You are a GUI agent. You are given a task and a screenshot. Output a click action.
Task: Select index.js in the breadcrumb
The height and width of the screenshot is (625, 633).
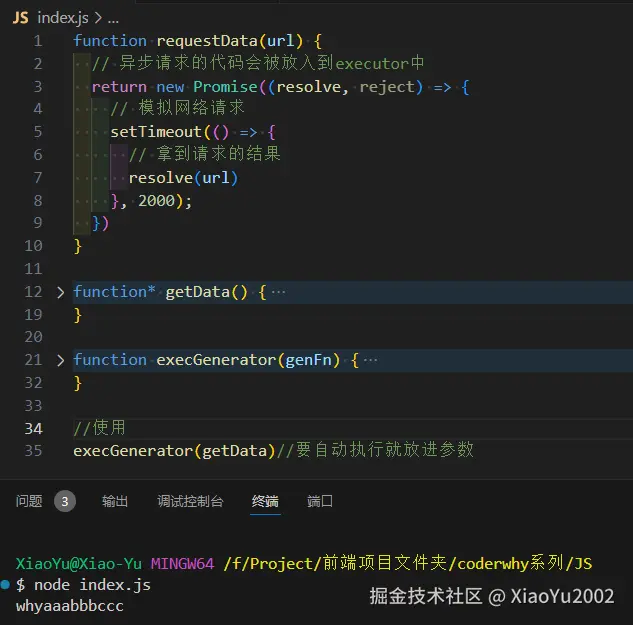(63, 18)
